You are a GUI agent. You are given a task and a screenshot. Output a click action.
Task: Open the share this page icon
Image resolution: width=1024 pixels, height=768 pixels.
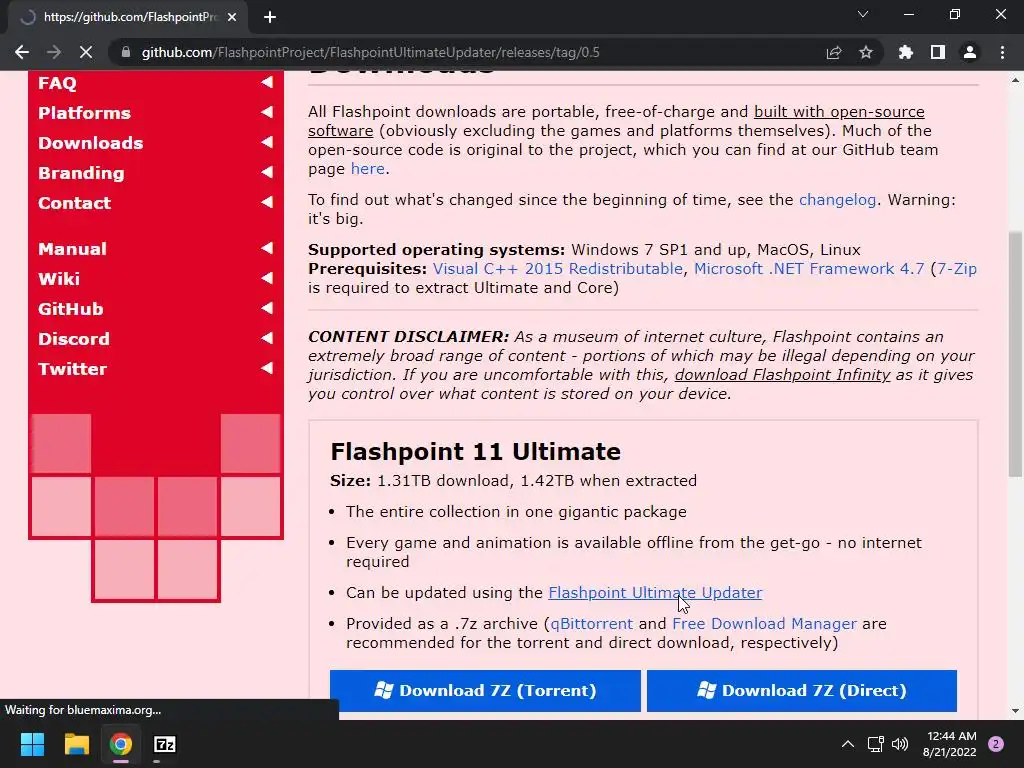click(834, 52)
